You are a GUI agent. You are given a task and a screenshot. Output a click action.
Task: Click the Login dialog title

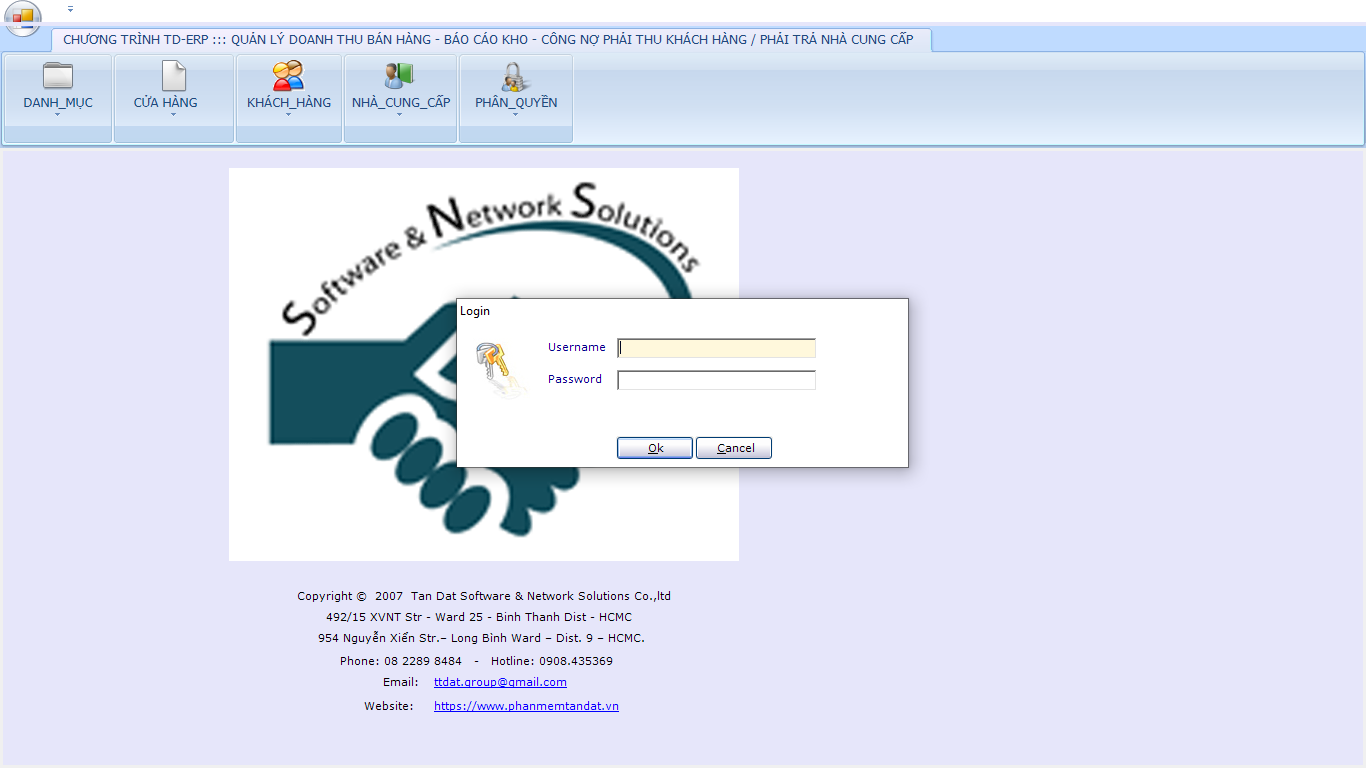coord(475,311)
